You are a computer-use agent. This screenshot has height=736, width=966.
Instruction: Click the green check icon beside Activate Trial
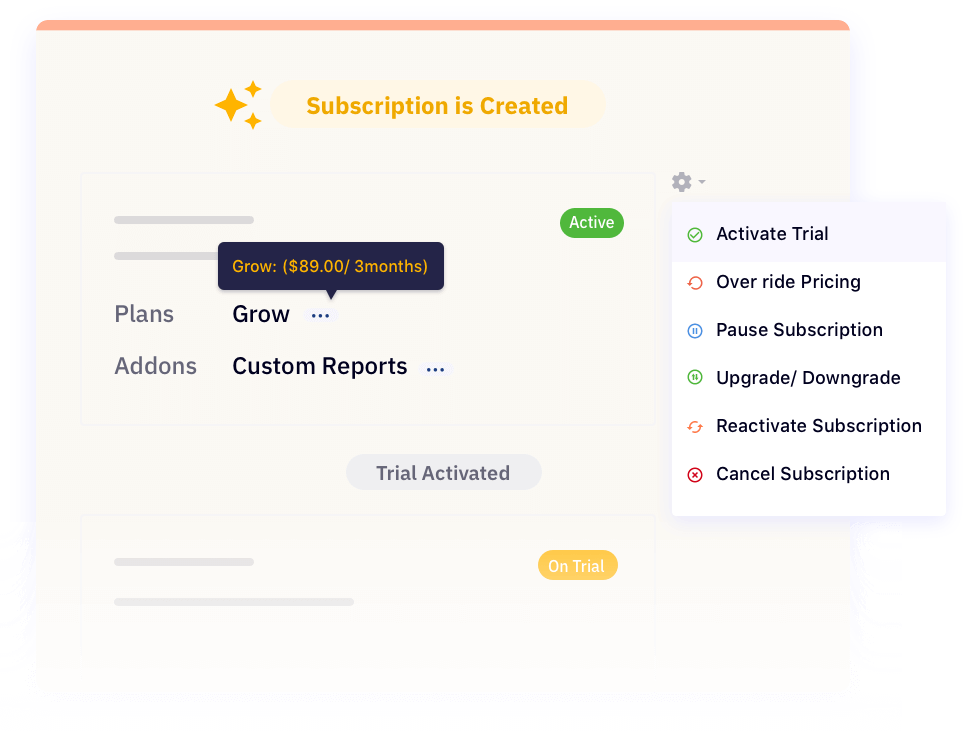696,234
